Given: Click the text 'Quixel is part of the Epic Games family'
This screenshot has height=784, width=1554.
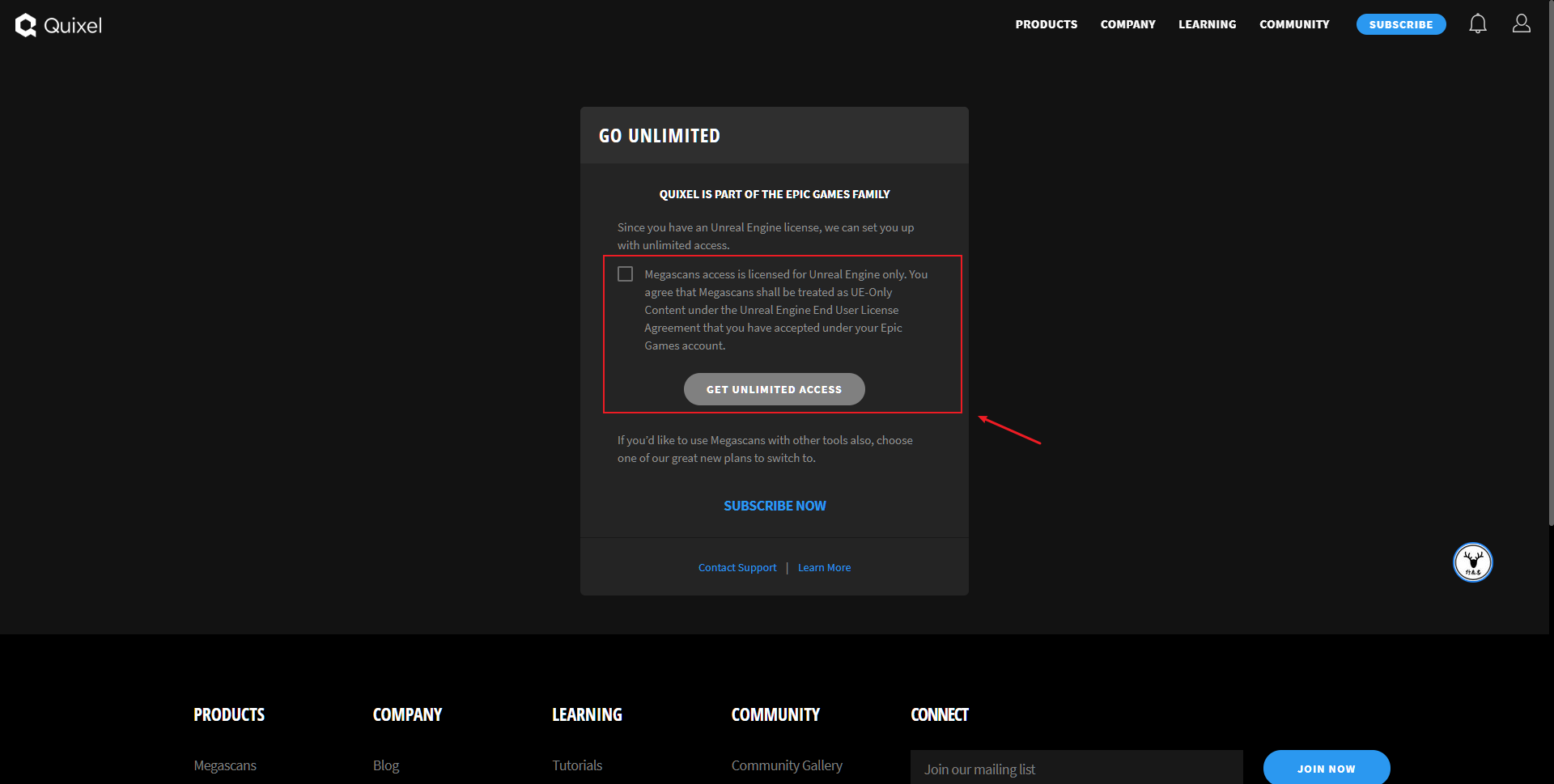Looking at the screenshot, I should pos(774,194).
